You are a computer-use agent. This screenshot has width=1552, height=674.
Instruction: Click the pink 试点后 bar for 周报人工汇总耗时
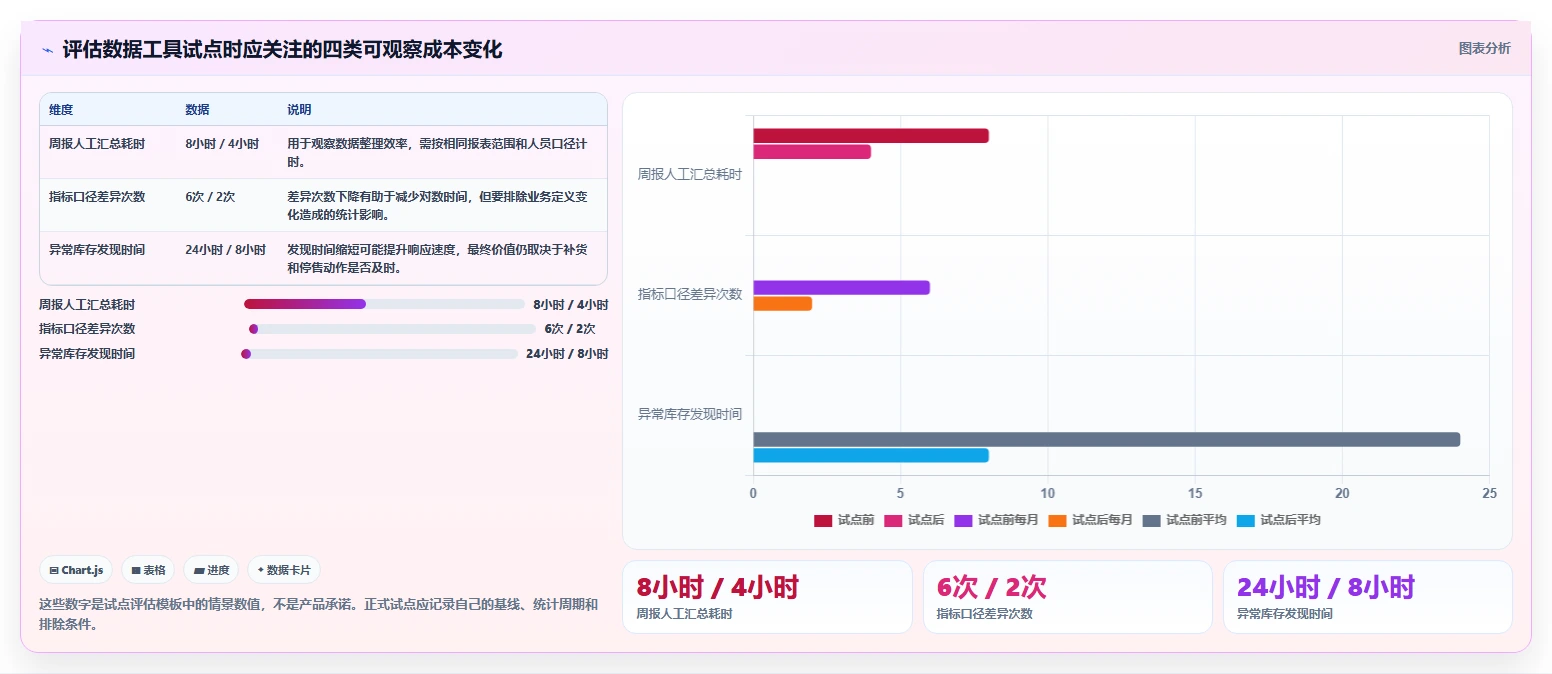click(x=812, y=152)
